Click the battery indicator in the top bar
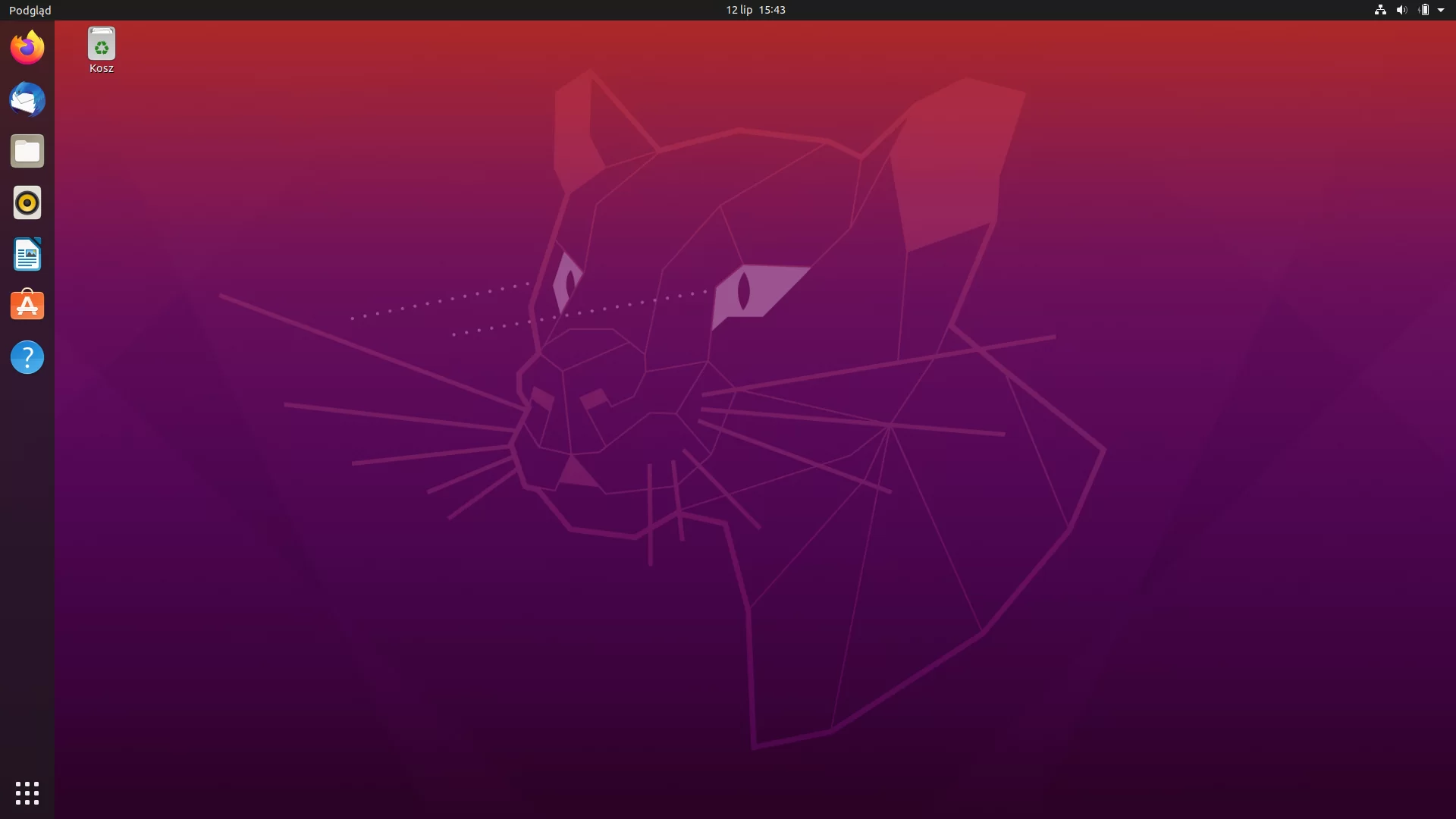Viewport: 1456px width, 819px height. tap(1423, 10)
